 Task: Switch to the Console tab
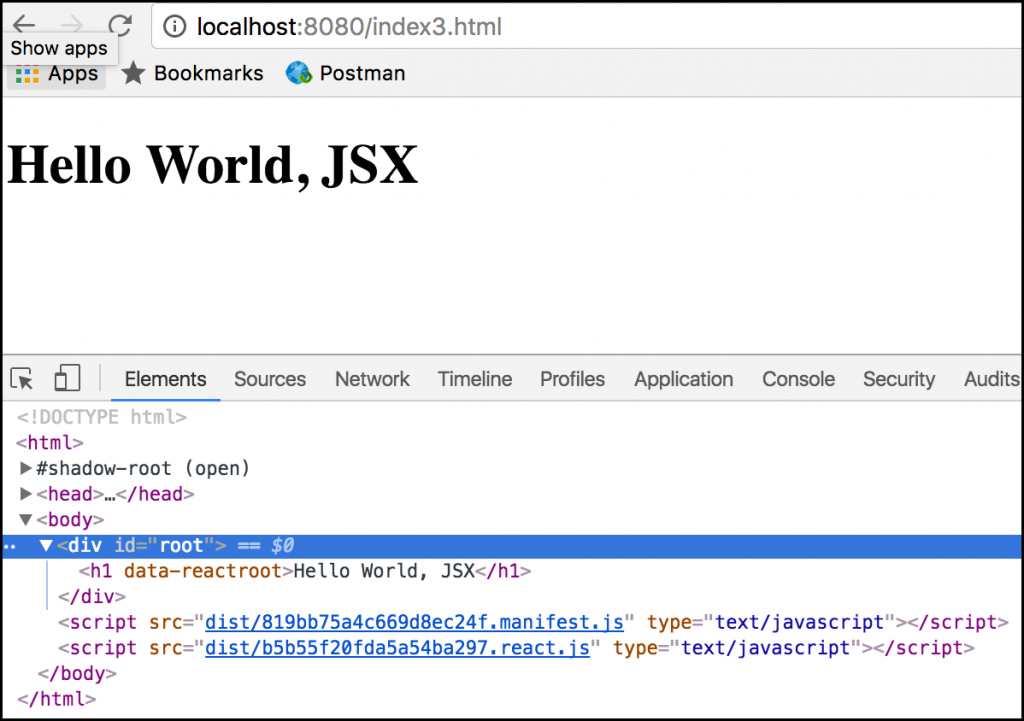click(798, 379)
